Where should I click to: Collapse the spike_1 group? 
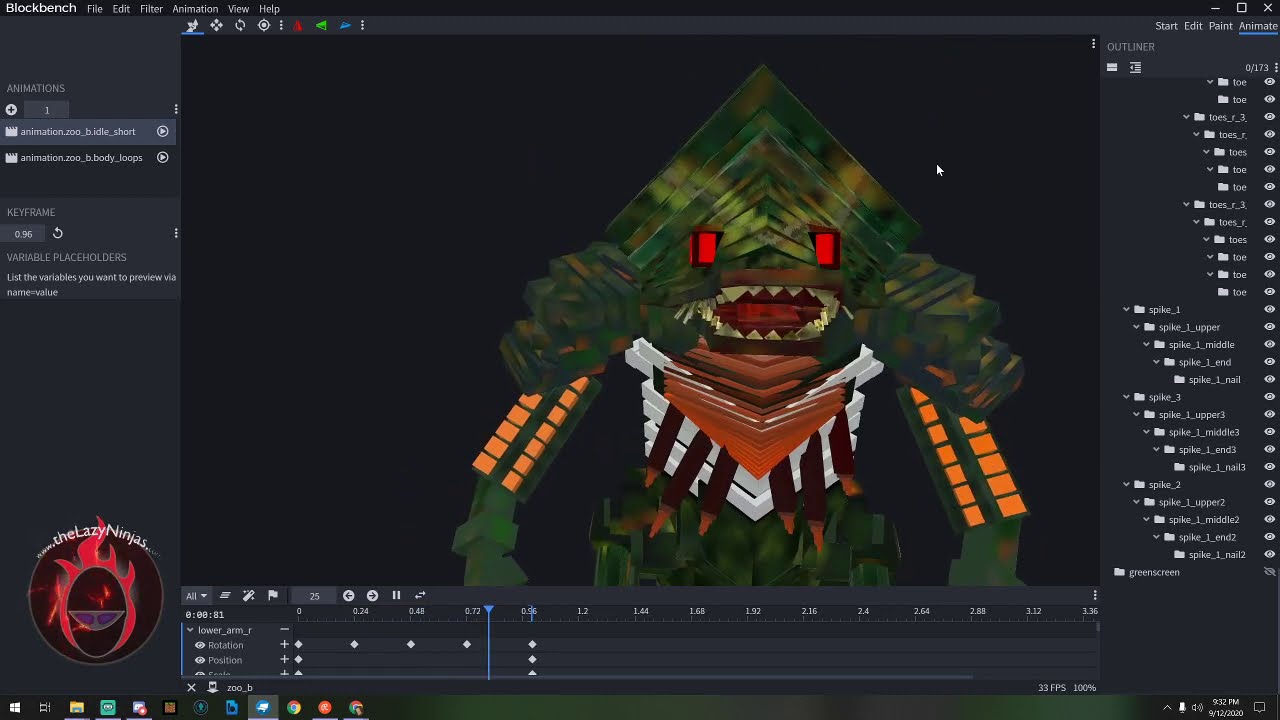[1126, 310]
